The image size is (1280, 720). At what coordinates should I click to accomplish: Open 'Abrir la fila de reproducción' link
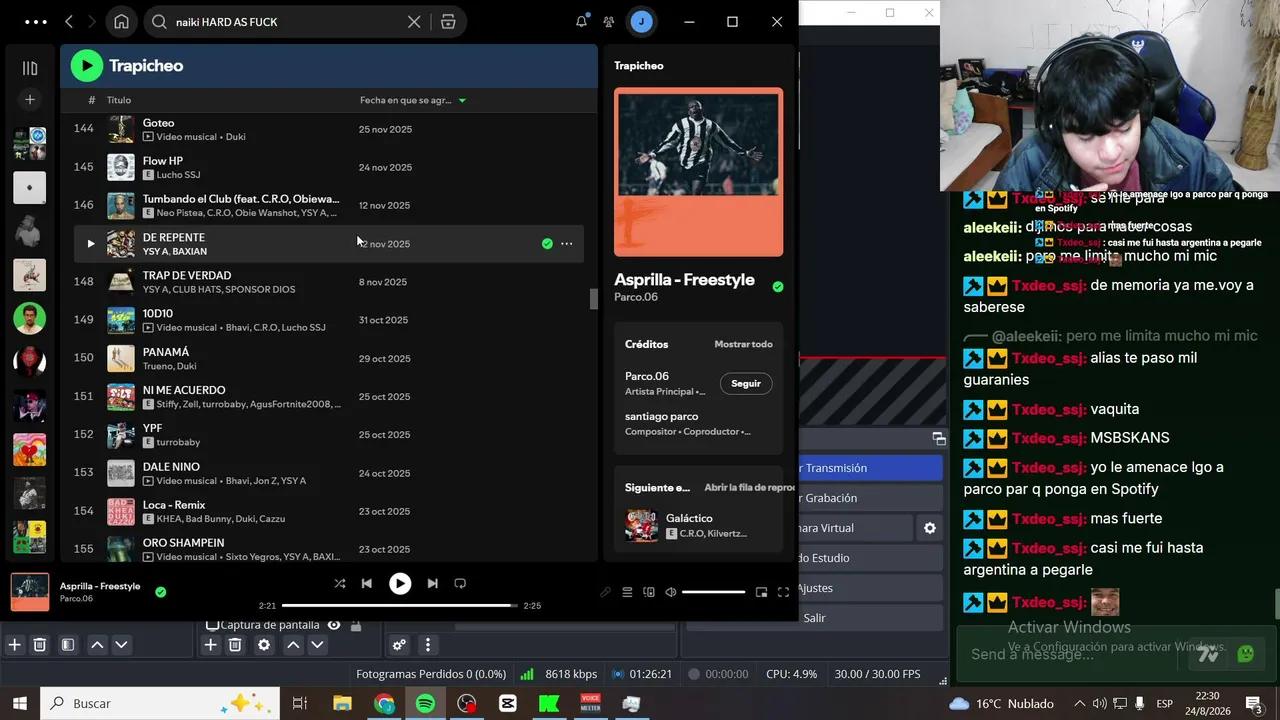coord(749,488)
